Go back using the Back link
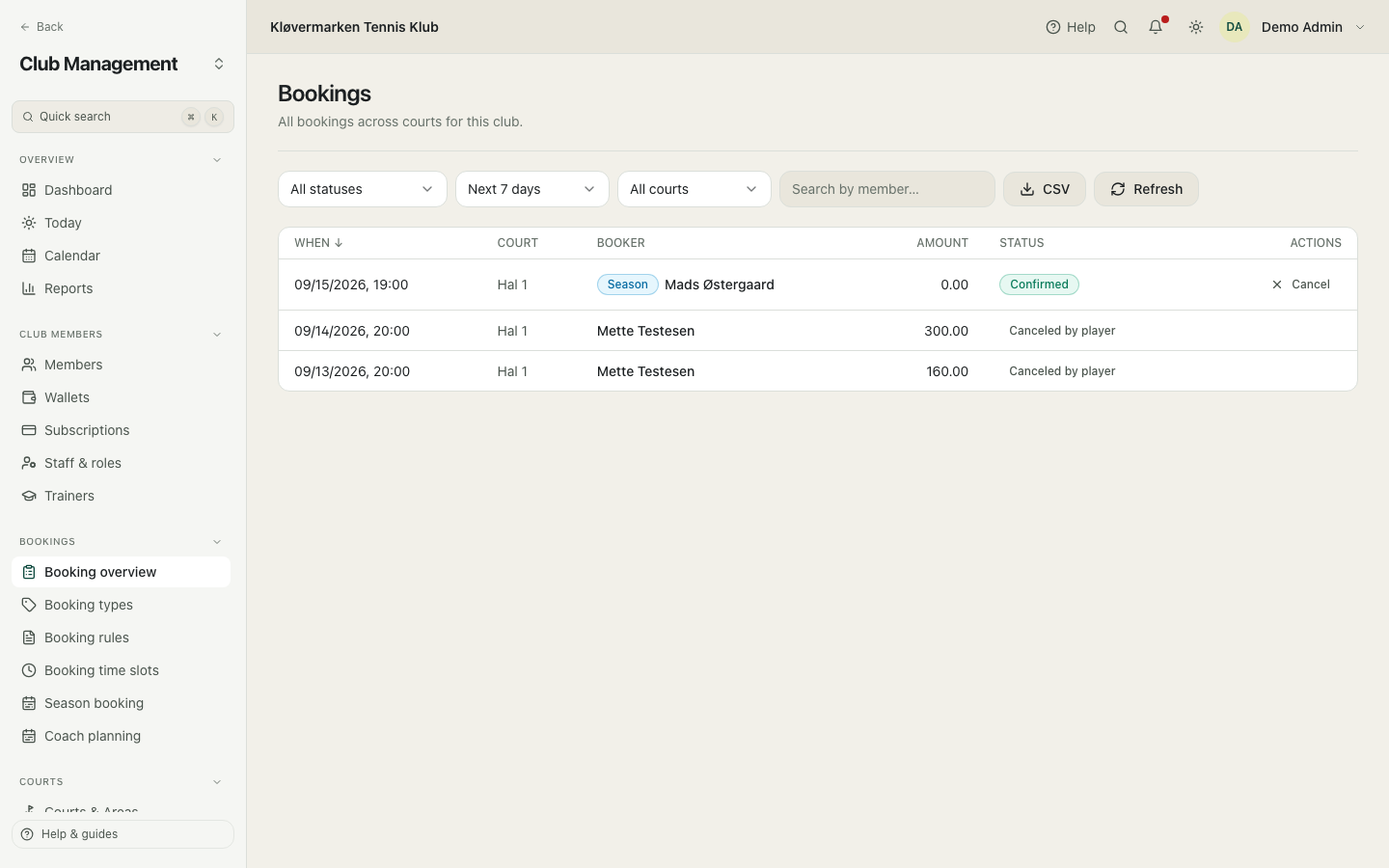 [x=41, y=27]
